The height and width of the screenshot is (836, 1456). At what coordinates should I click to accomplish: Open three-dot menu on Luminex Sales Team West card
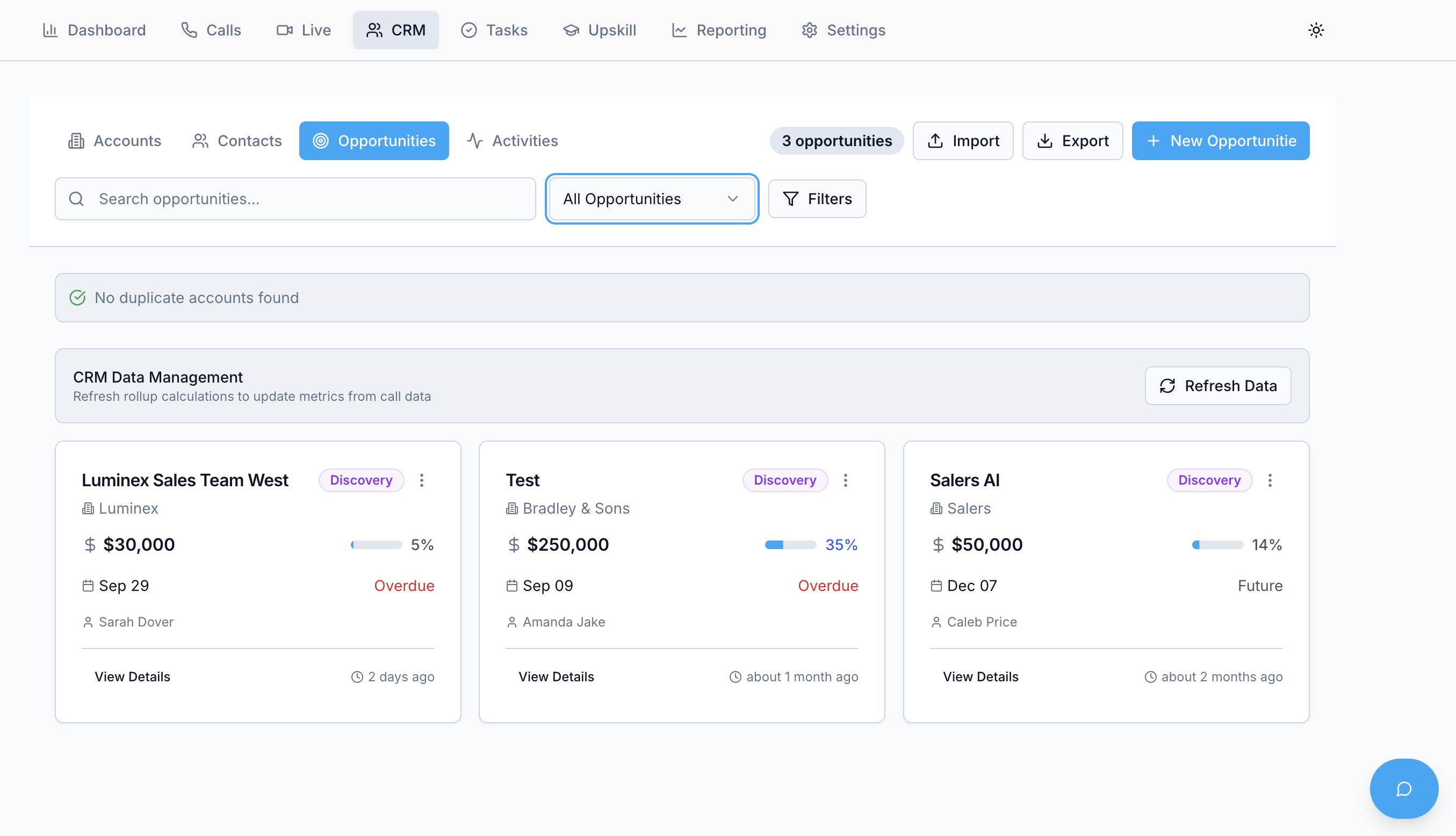pos(421,480)
